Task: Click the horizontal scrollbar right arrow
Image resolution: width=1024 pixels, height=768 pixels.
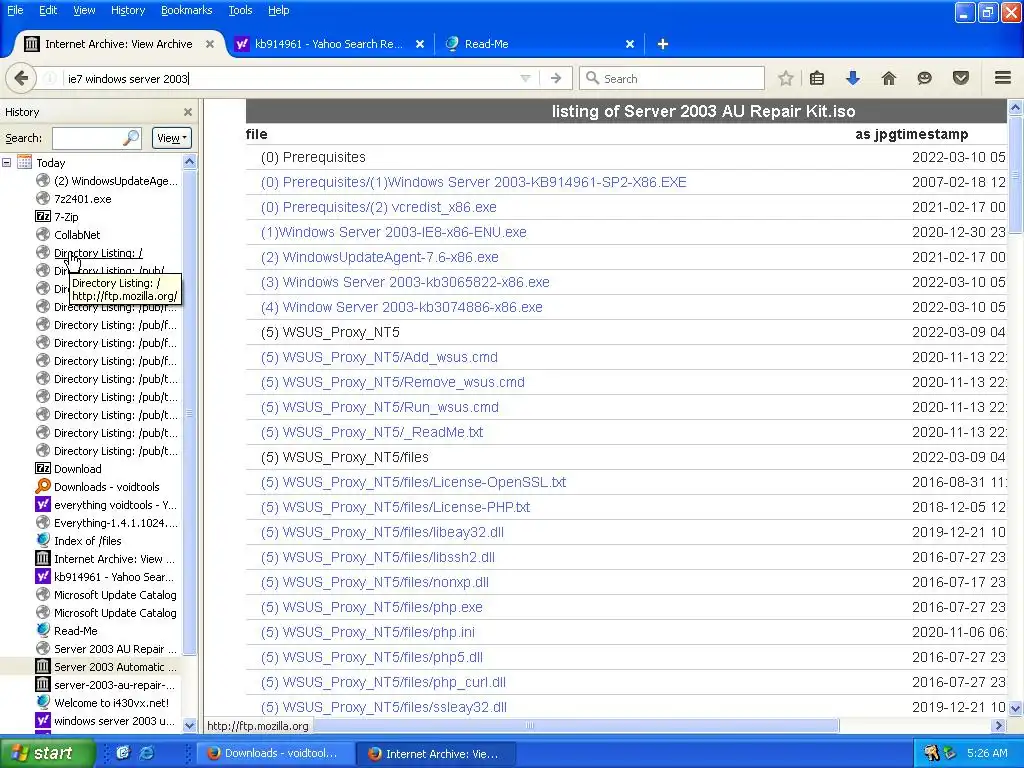Action: (997, 725)
